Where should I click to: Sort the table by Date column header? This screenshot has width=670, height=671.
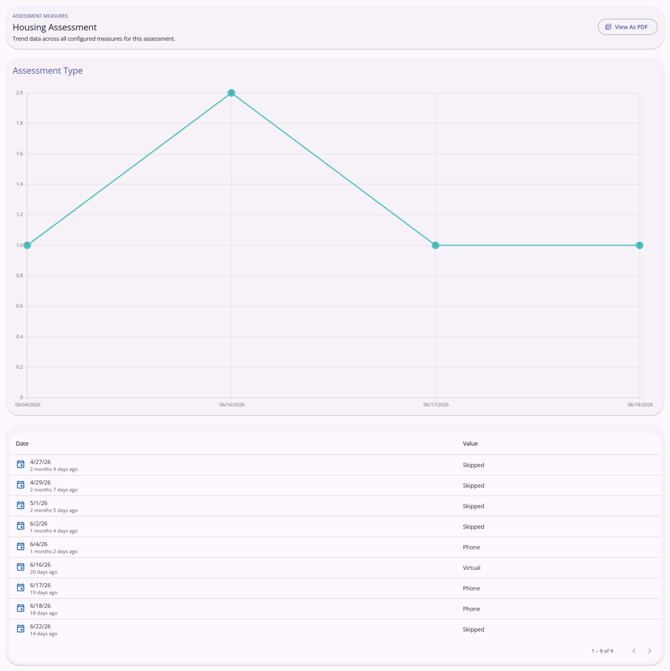tap(22, 443)
